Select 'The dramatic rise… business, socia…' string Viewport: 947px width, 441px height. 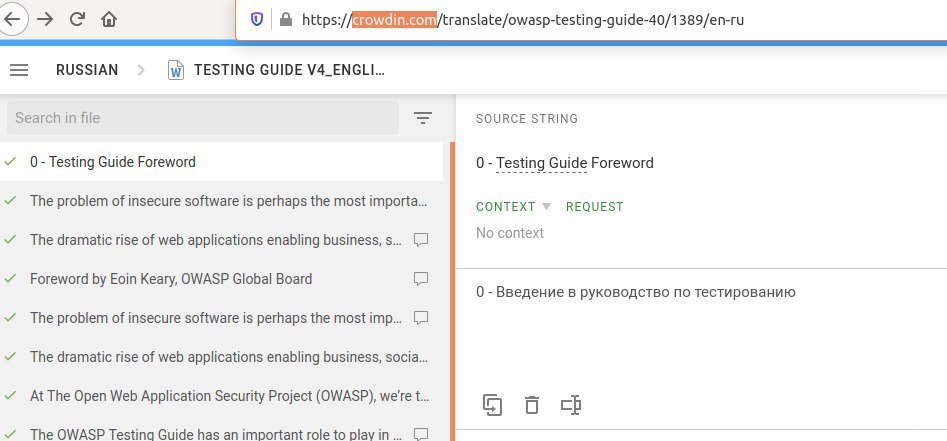(222, 357)
